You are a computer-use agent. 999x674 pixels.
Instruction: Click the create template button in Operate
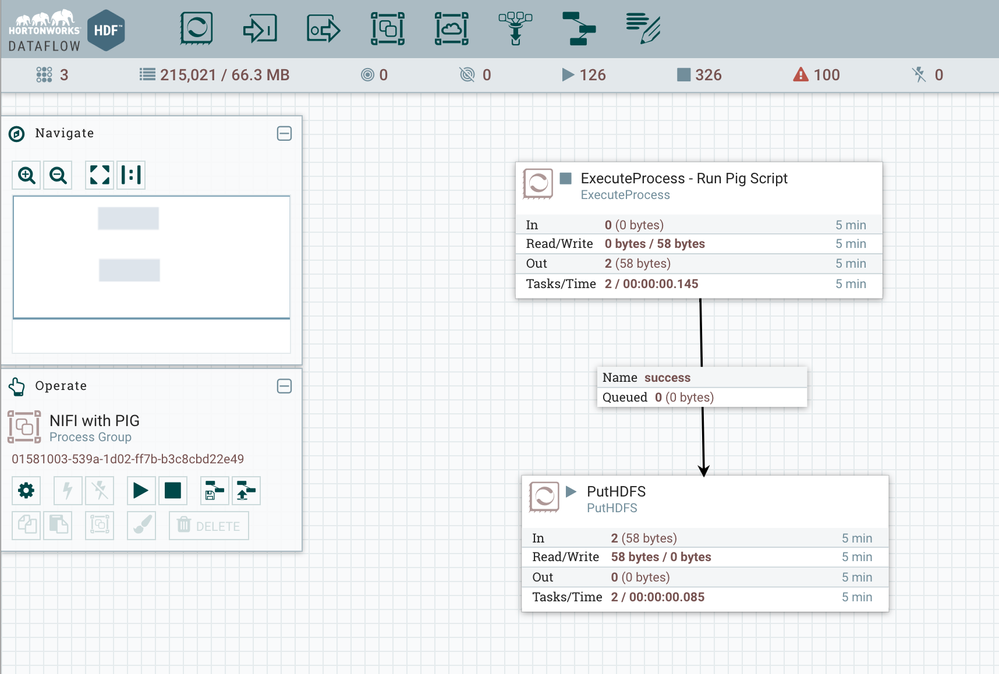click(x=214, y=490)
